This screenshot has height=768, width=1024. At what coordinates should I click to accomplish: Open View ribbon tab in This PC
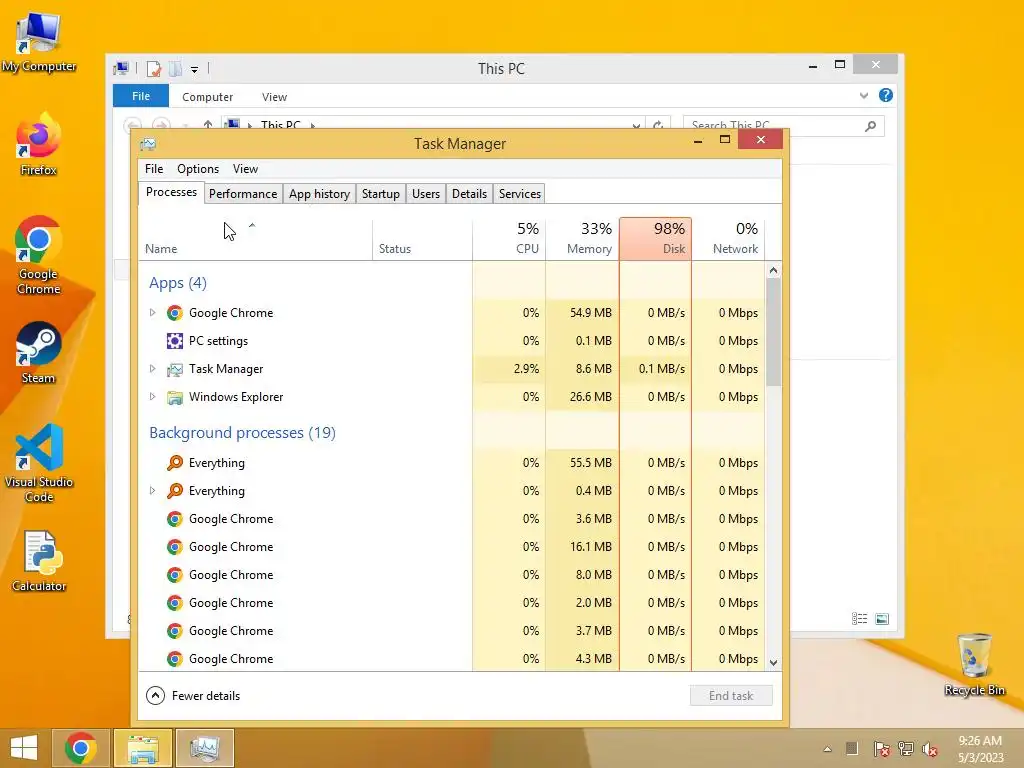tap(274, 97)
